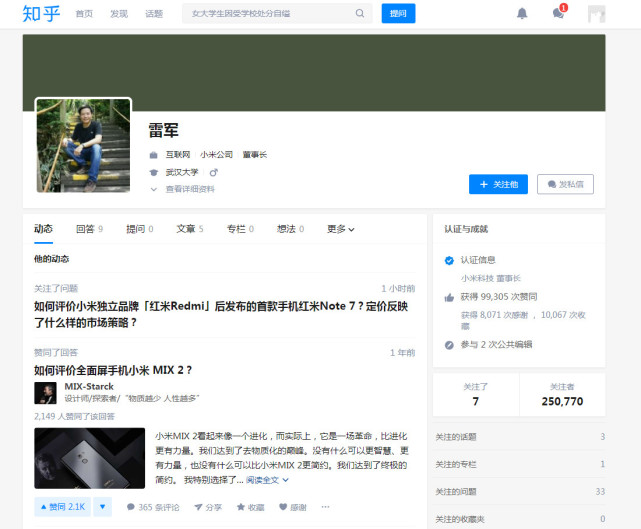Click the search magnifier icon
This screenshot has height=529, width=641.
[360, 14]
